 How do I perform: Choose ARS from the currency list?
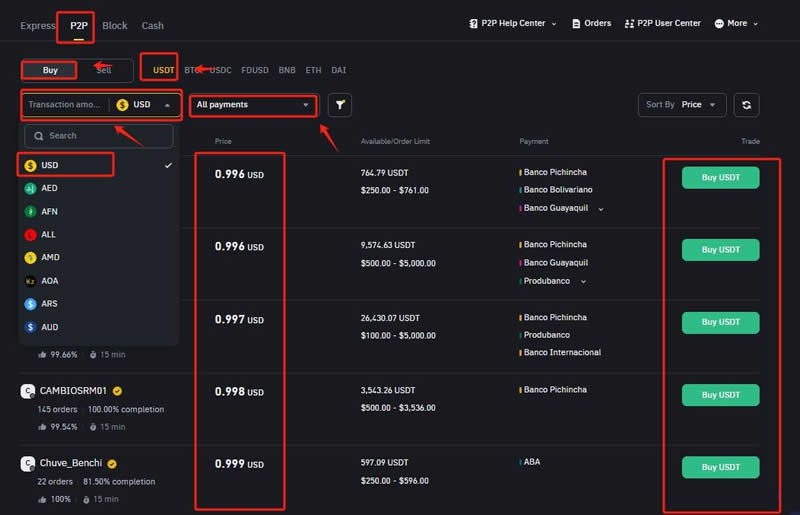pos(98,304)
